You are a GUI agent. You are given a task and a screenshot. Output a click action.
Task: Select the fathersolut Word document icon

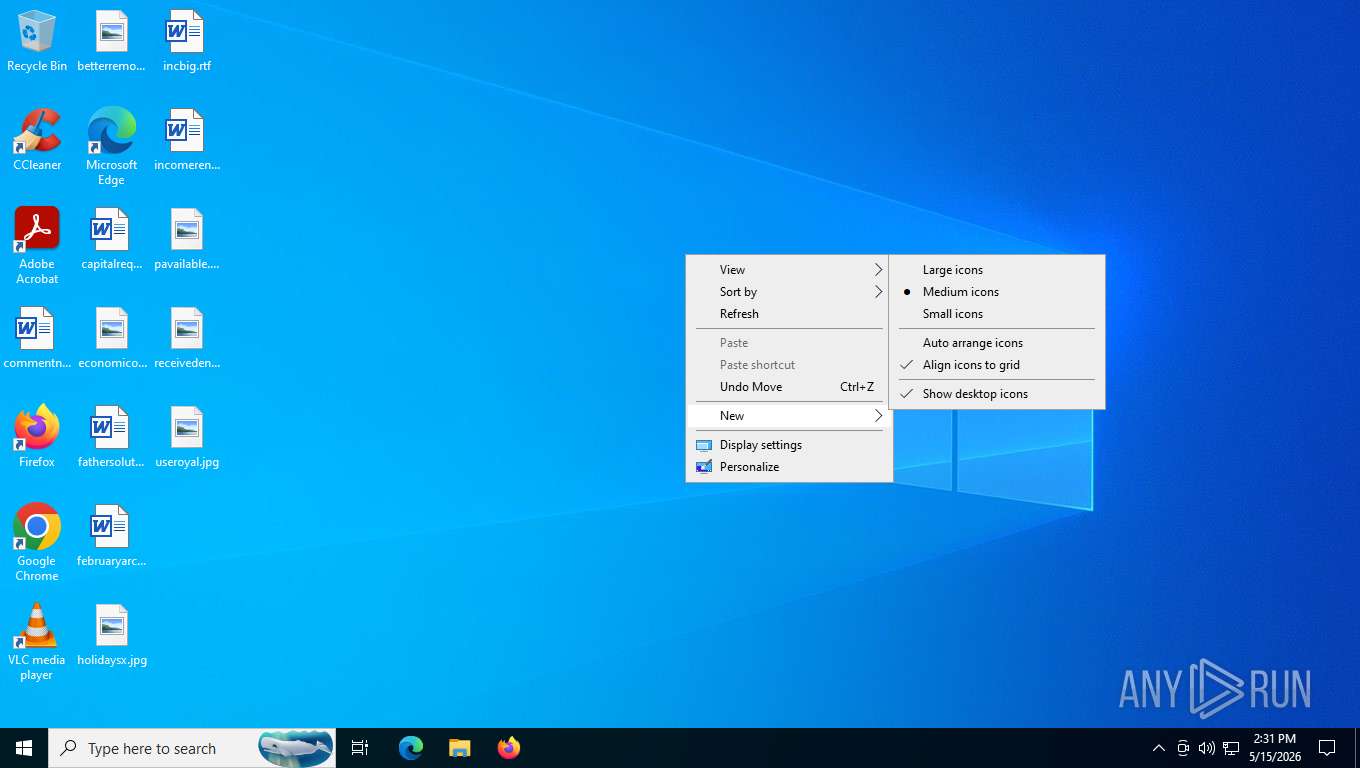click(112, 437)
